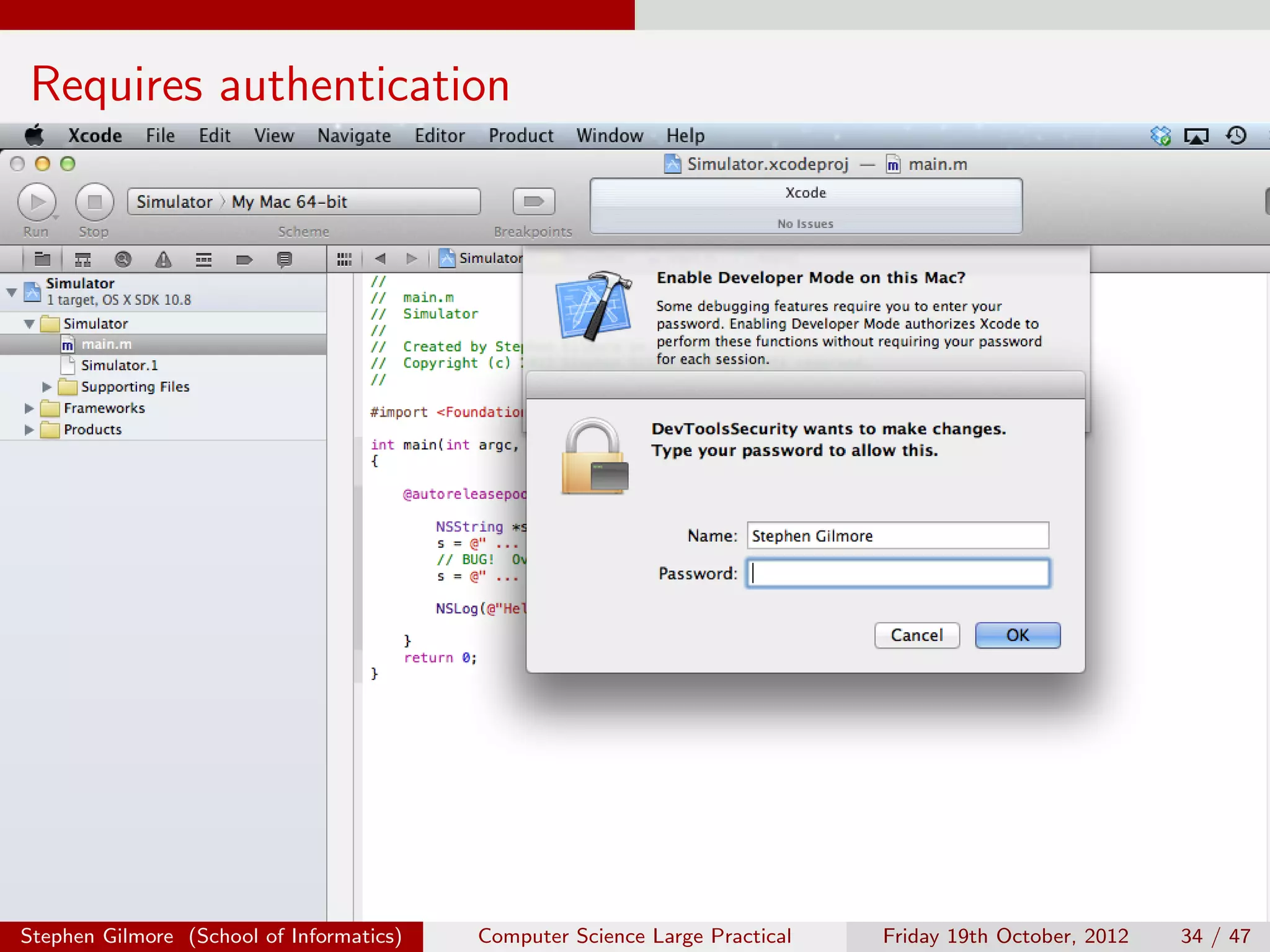Show the Symbol navigator
This screenshot has height=952, width=1270.
click(x=82, y=259)
